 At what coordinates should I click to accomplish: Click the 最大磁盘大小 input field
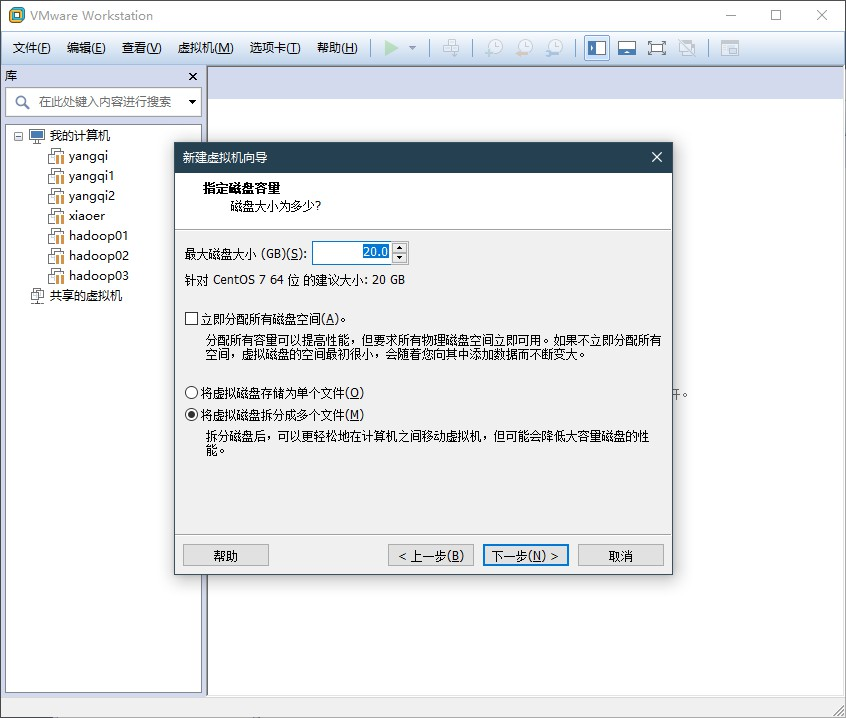pos(352,252)
